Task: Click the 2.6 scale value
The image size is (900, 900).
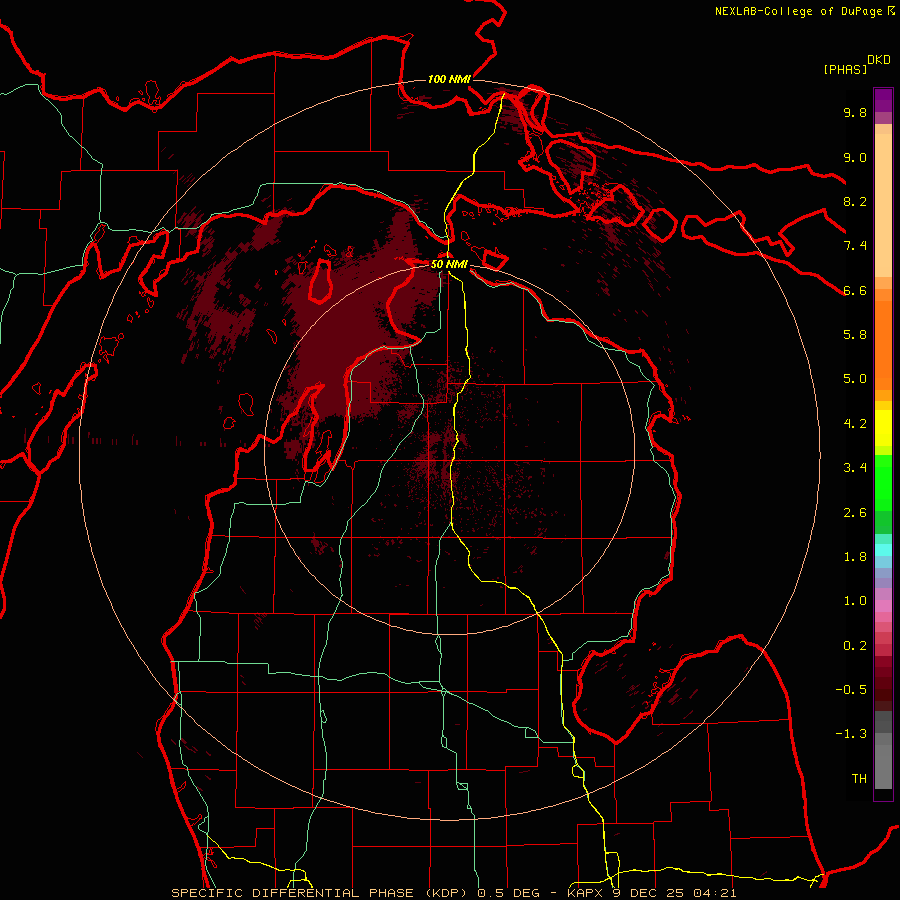Action: click(x=855, y=513)
